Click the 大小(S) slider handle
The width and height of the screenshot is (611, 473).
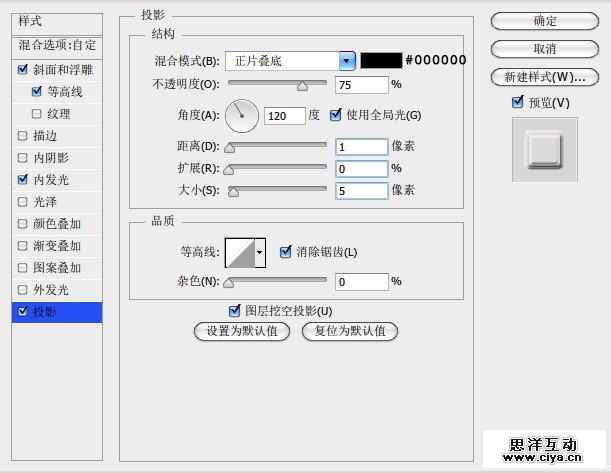point(233,192)
